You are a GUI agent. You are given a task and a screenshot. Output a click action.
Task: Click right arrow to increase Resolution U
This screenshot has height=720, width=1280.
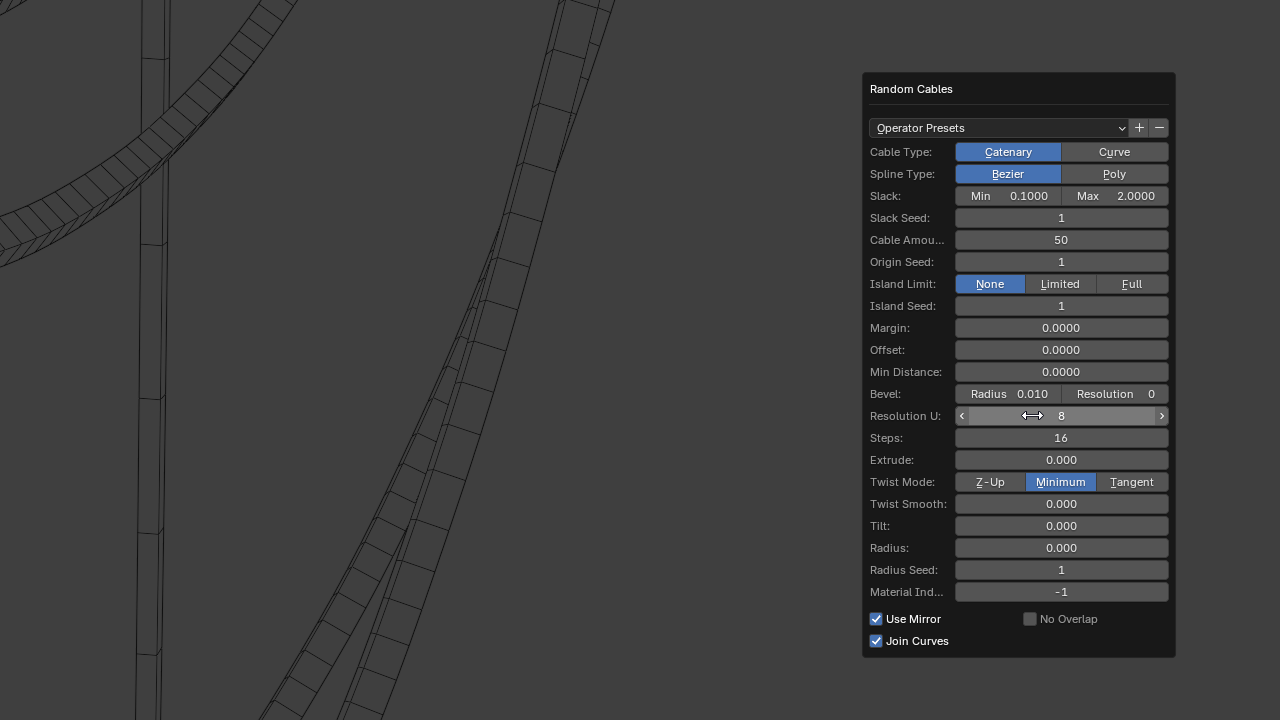(1161, 416)
